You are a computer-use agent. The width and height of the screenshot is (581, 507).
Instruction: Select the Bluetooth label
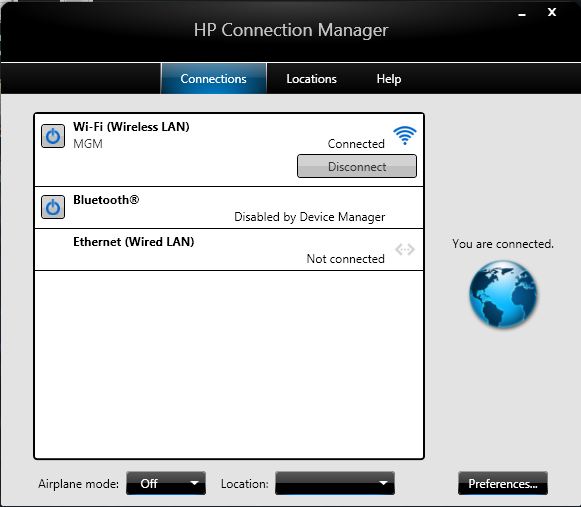click(106, 200)
